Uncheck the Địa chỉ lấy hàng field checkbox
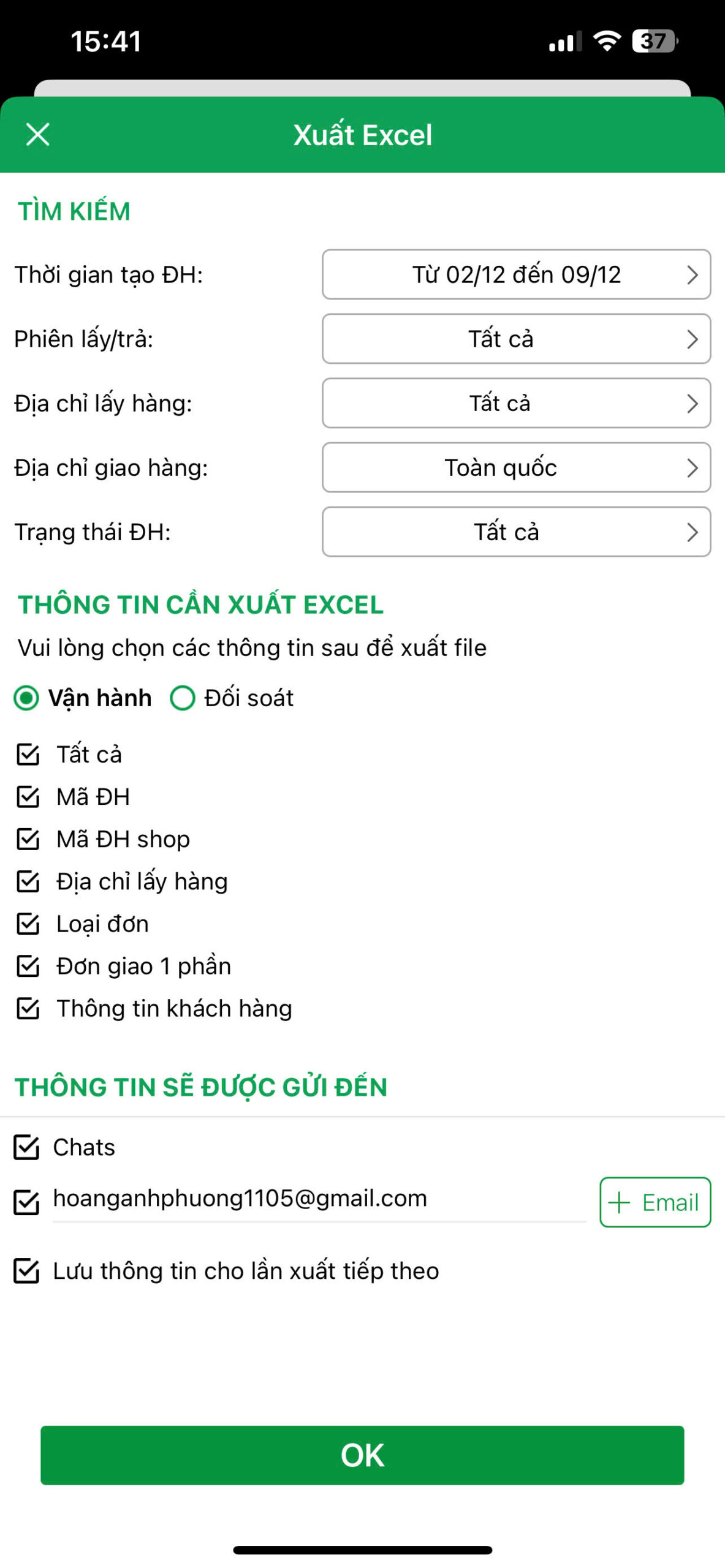725x1568 pixels. click(28, 881)
